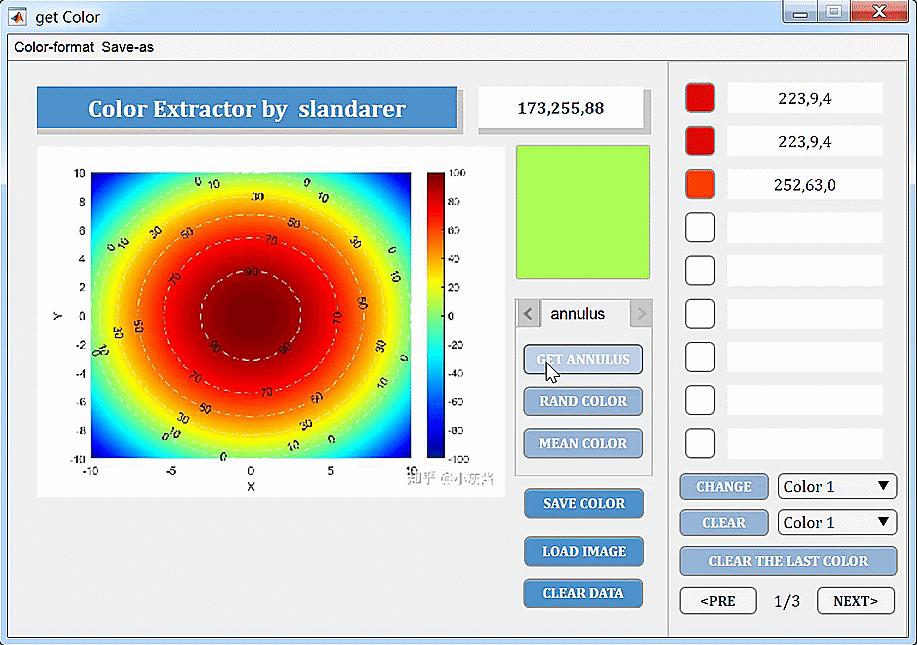This screenshot has width=917, height=645.
Task: Click SAVE COLOR to store the current color
Action: coord(583,504)
